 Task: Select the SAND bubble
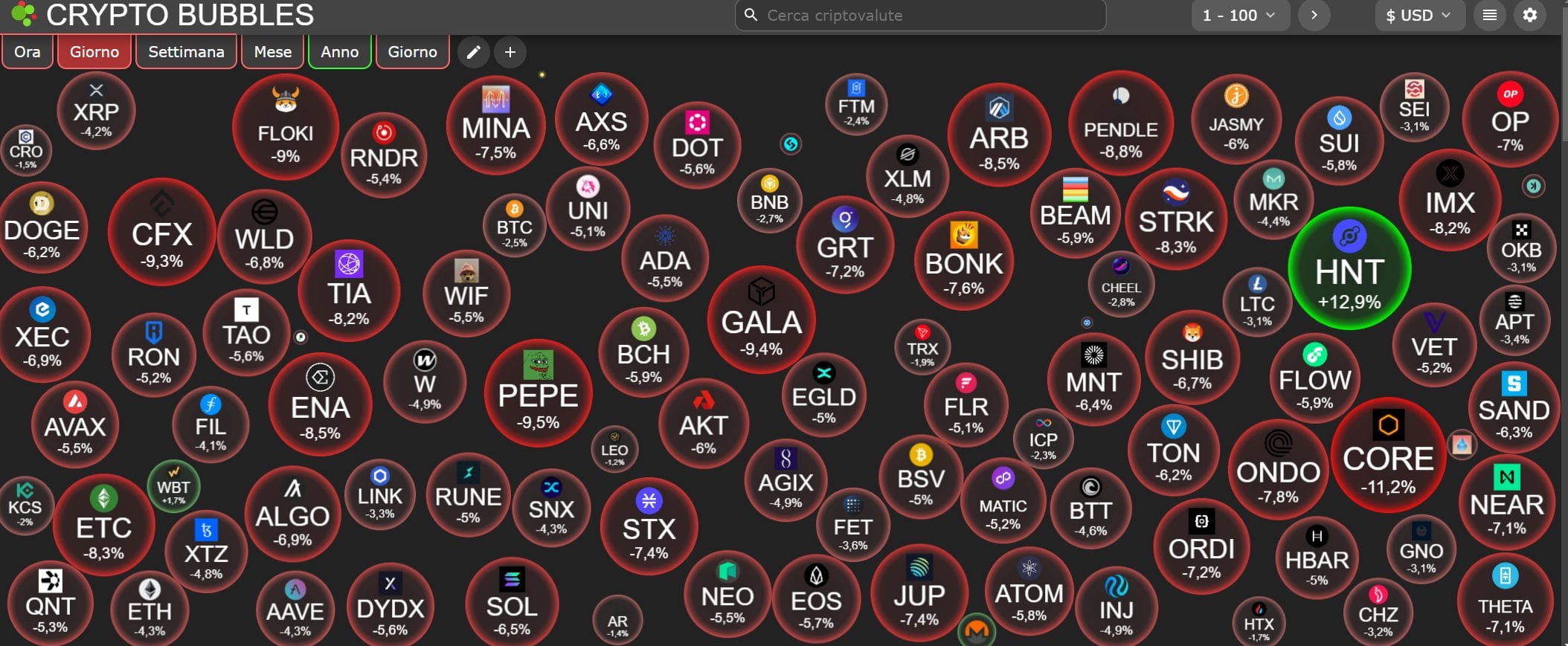(1514, 407)
